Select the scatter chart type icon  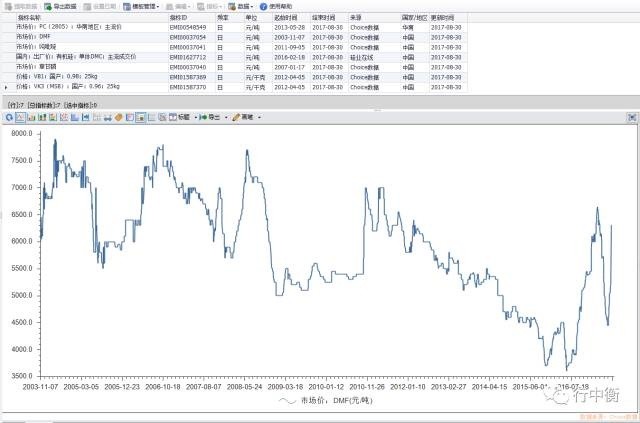point(64,118)
